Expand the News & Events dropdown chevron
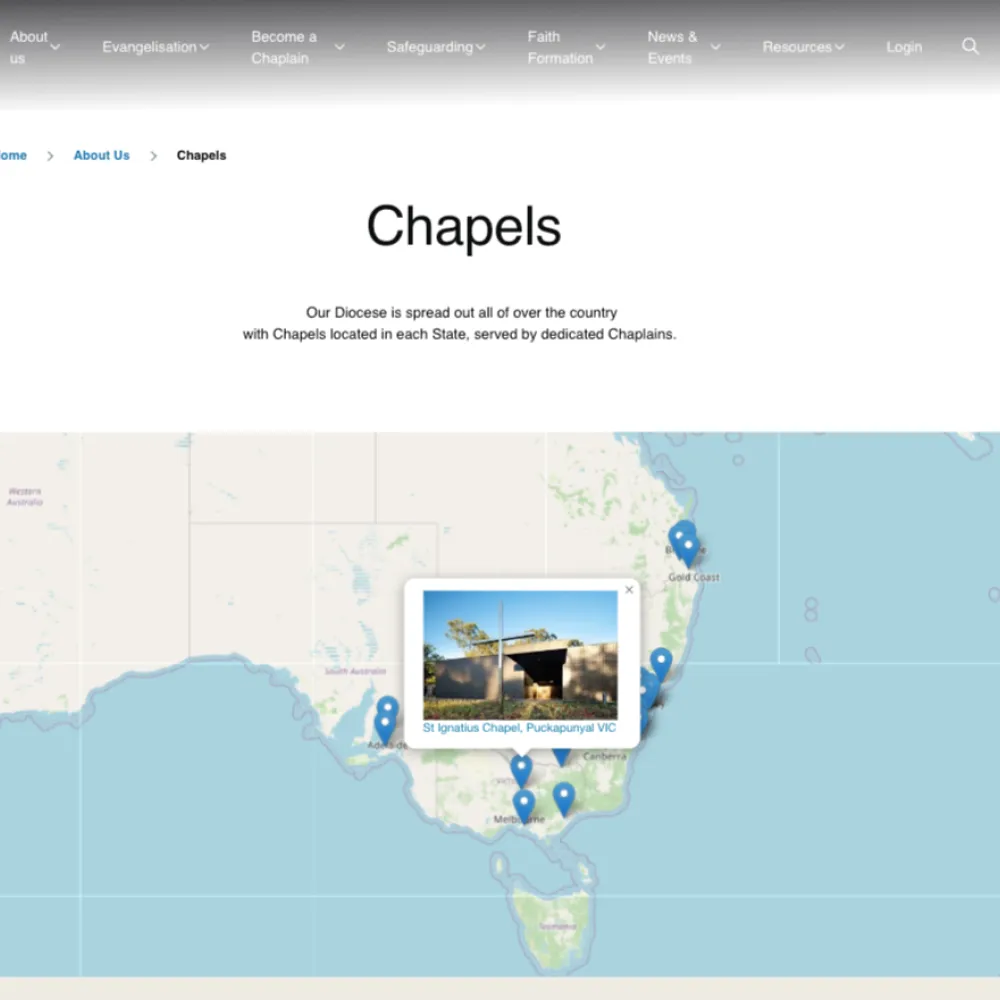The image size is (1000, 1000). click(716, 47)
